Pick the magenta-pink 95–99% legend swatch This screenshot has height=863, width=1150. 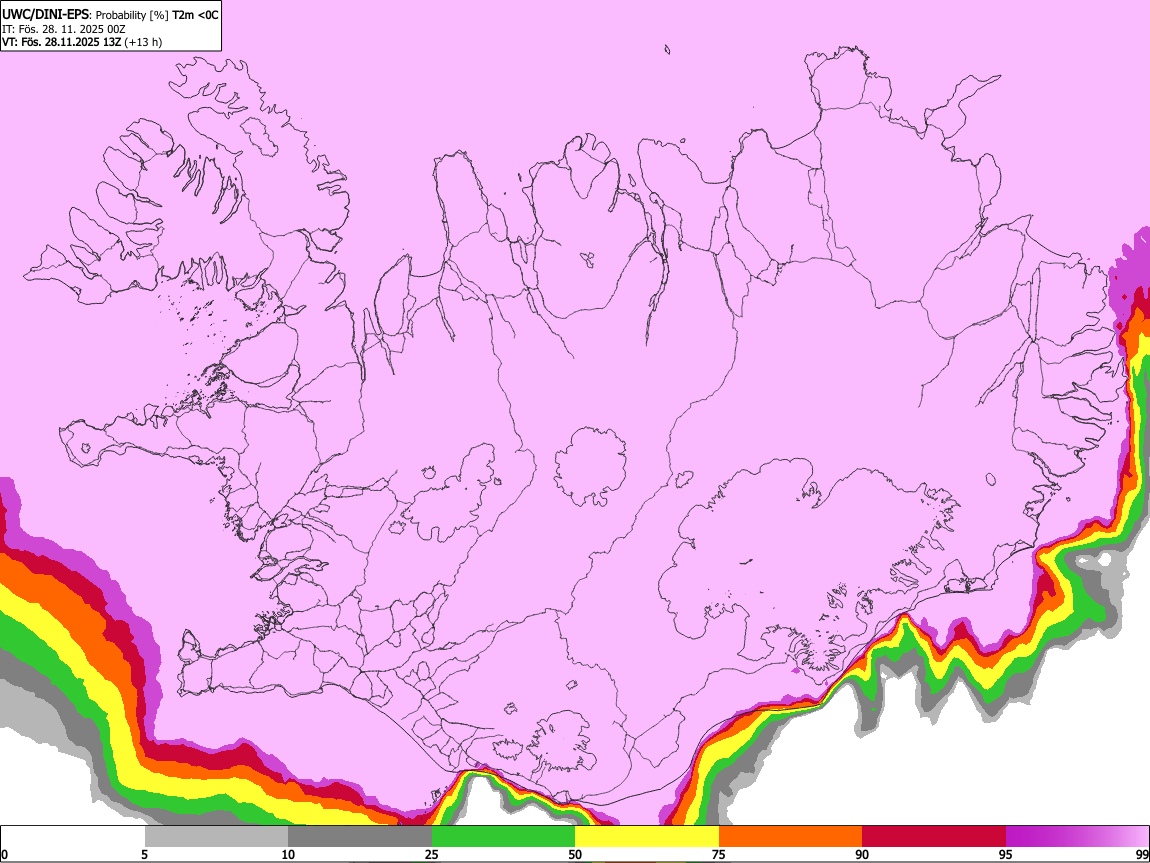[1077, 836]
